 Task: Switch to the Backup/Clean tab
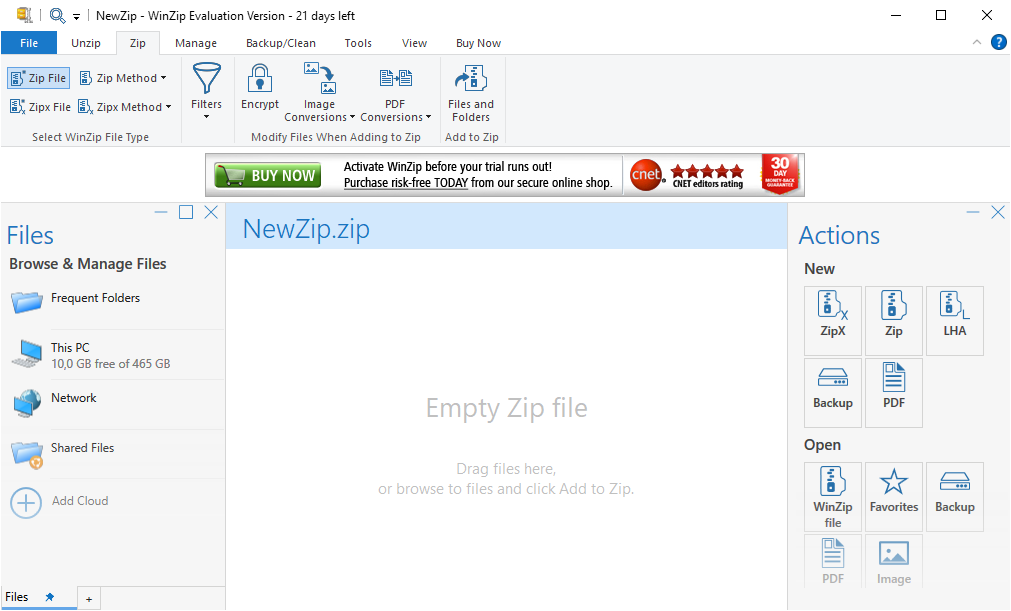(x=281, y=43)
